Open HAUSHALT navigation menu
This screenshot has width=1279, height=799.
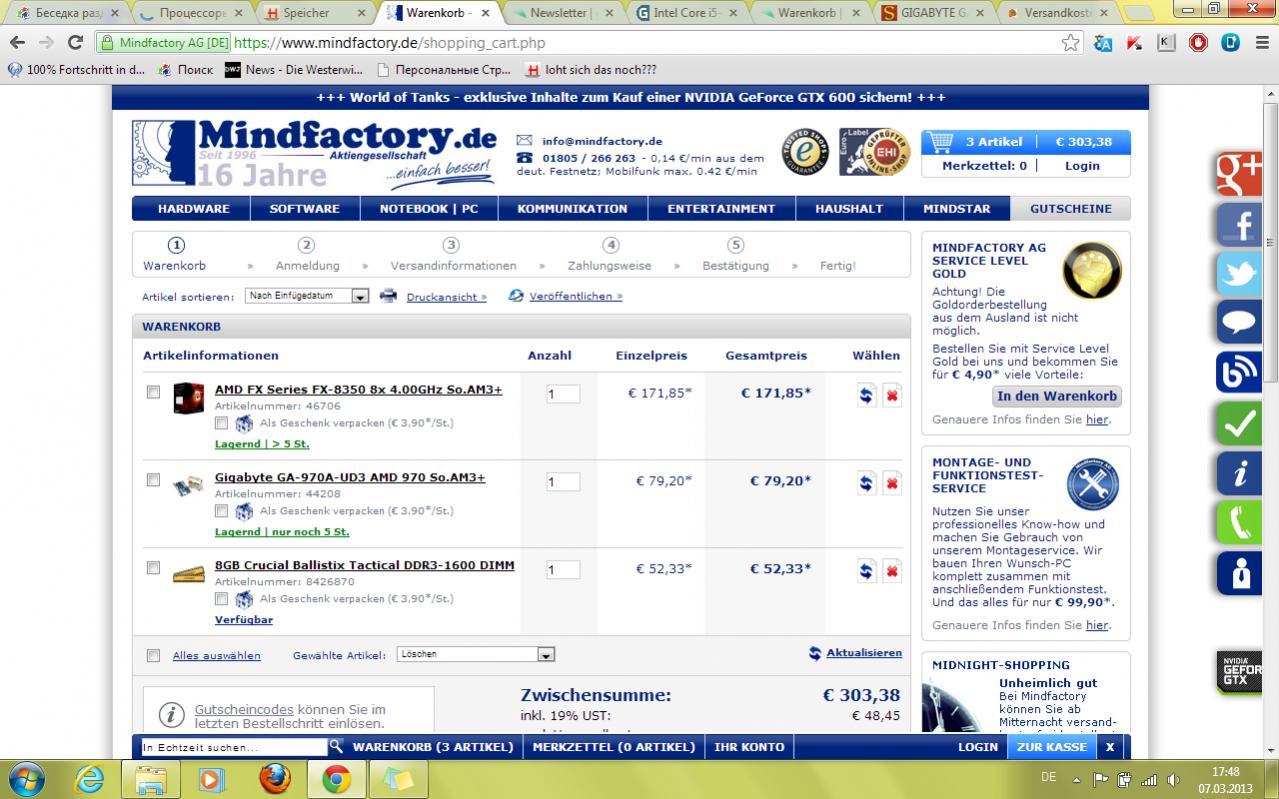[x=849, y=209]
